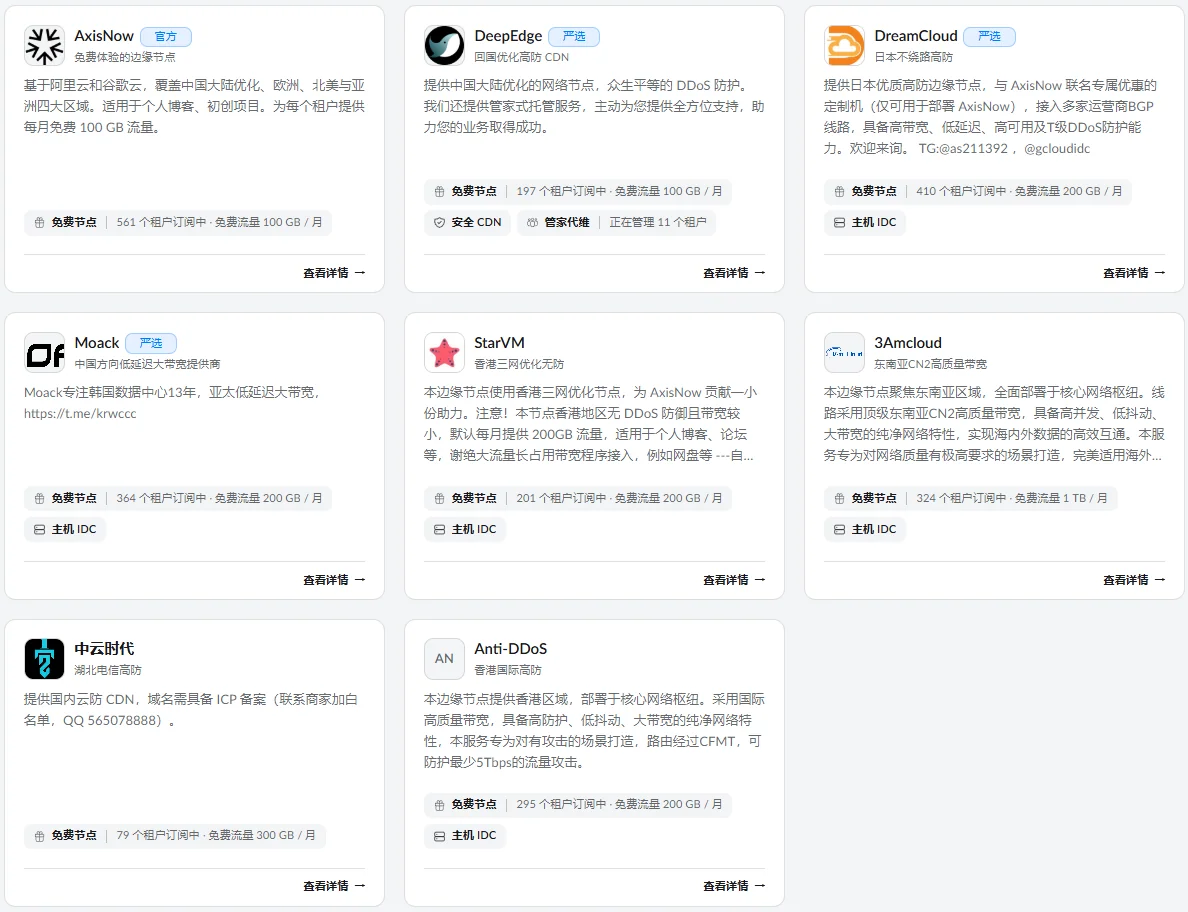The image size is (1188, 912).
Task: Click the Moack logo icon
Action: [x=44, y=352]
